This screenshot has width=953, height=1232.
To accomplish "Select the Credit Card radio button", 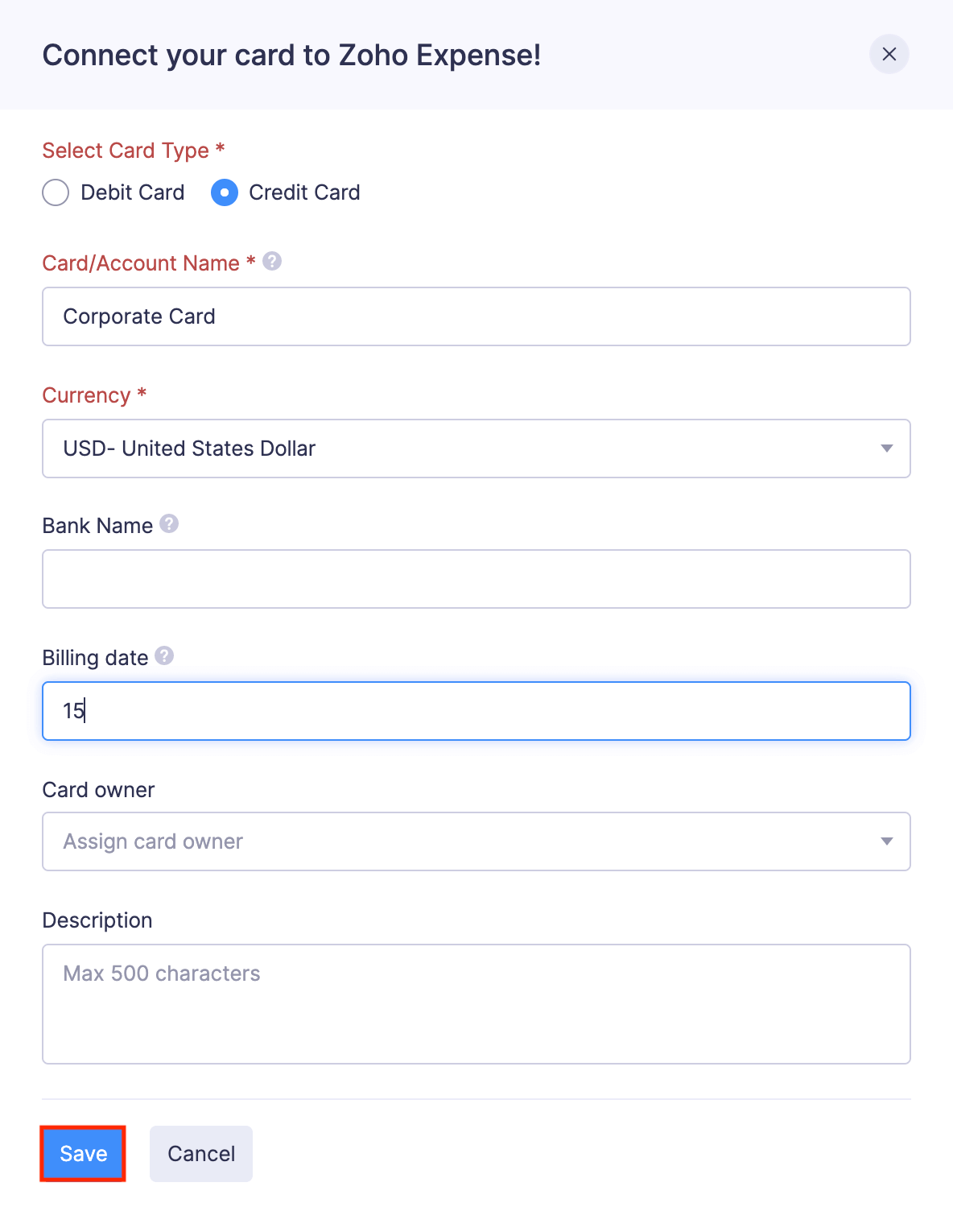I will pos(225,192).
